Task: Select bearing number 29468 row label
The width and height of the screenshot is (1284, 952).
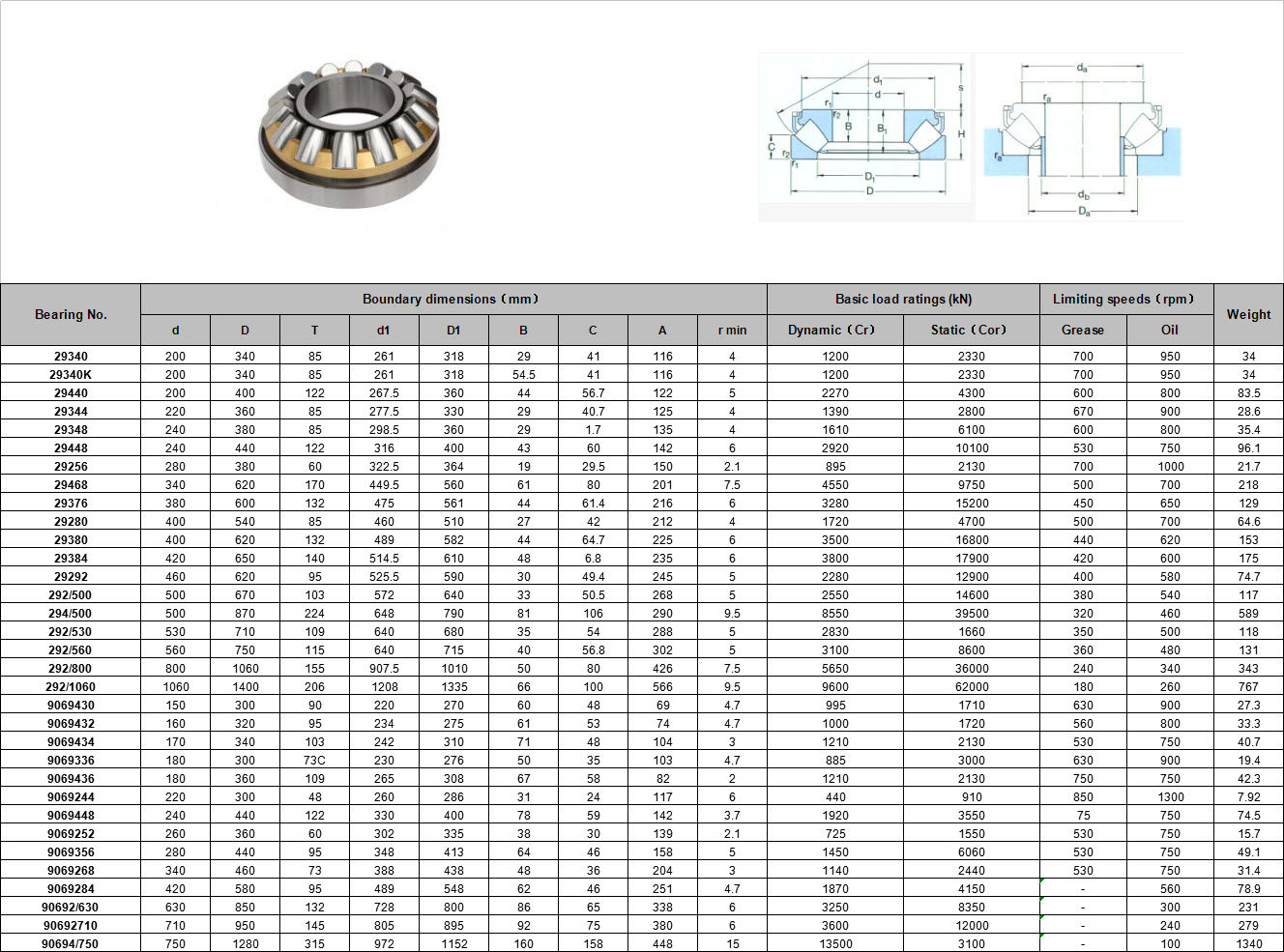Action: [x=71, y=485]
